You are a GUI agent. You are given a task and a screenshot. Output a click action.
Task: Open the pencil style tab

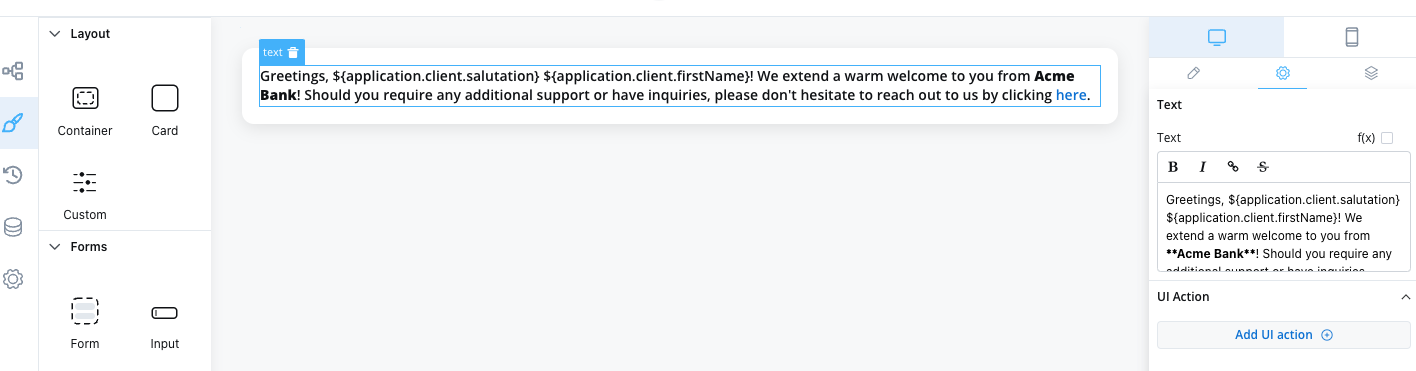coord(1193,73)
